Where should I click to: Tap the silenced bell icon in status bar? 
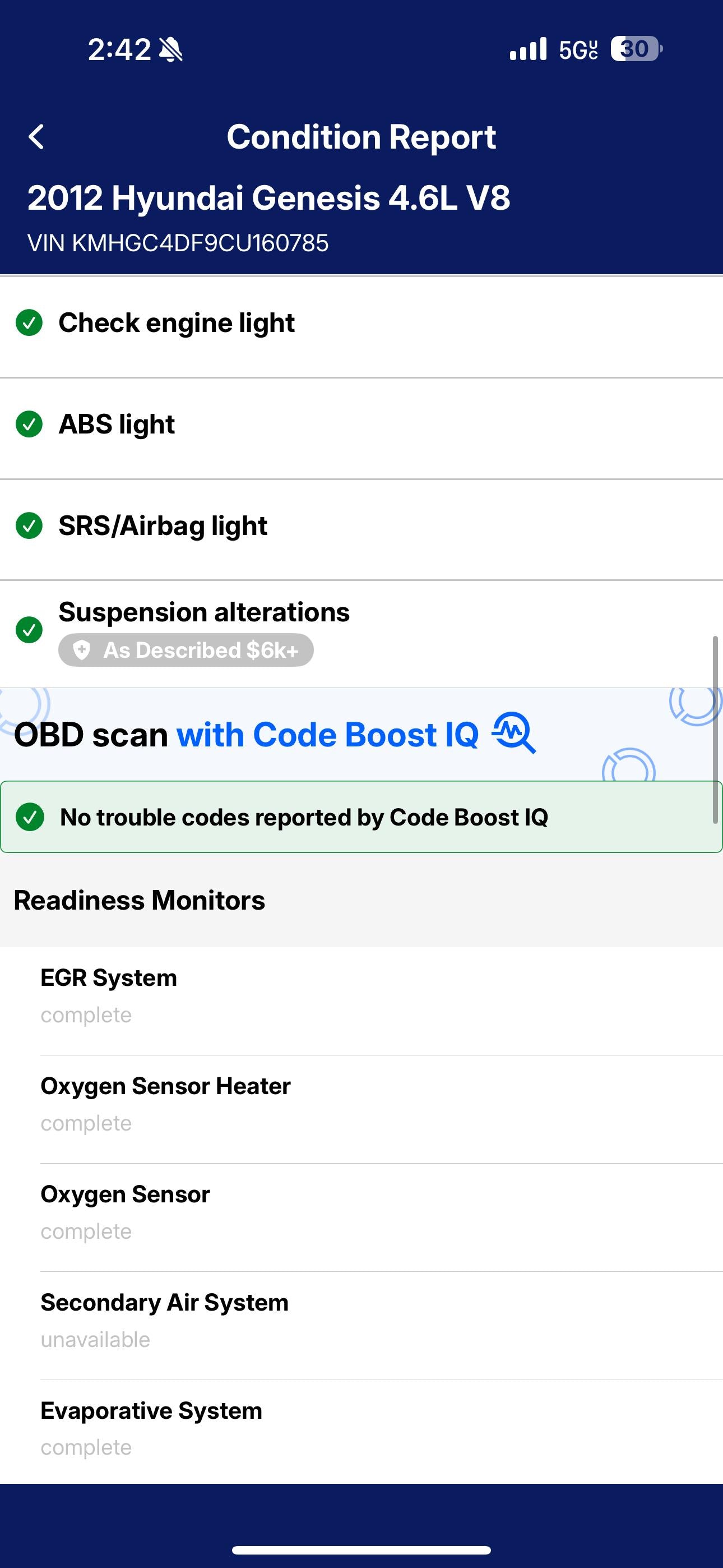click(x=170, y=49)
